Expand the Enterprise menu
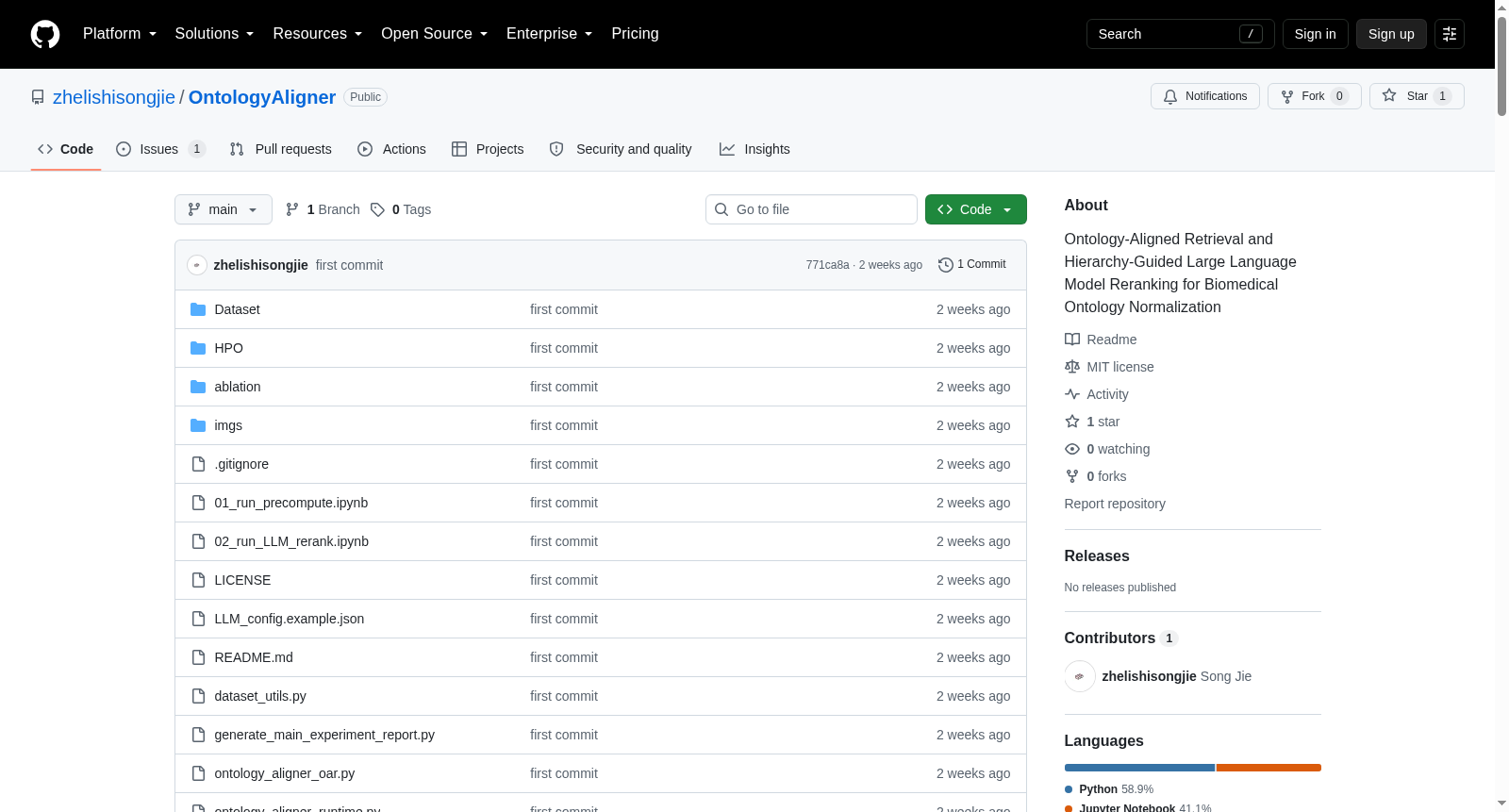 coord(549,34)
